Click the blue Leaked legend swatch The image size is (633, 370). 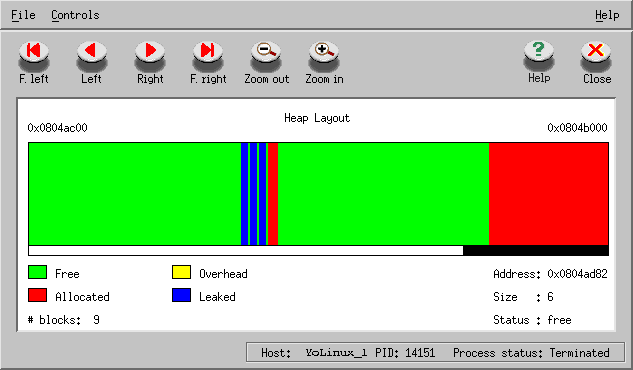point(181,295)
